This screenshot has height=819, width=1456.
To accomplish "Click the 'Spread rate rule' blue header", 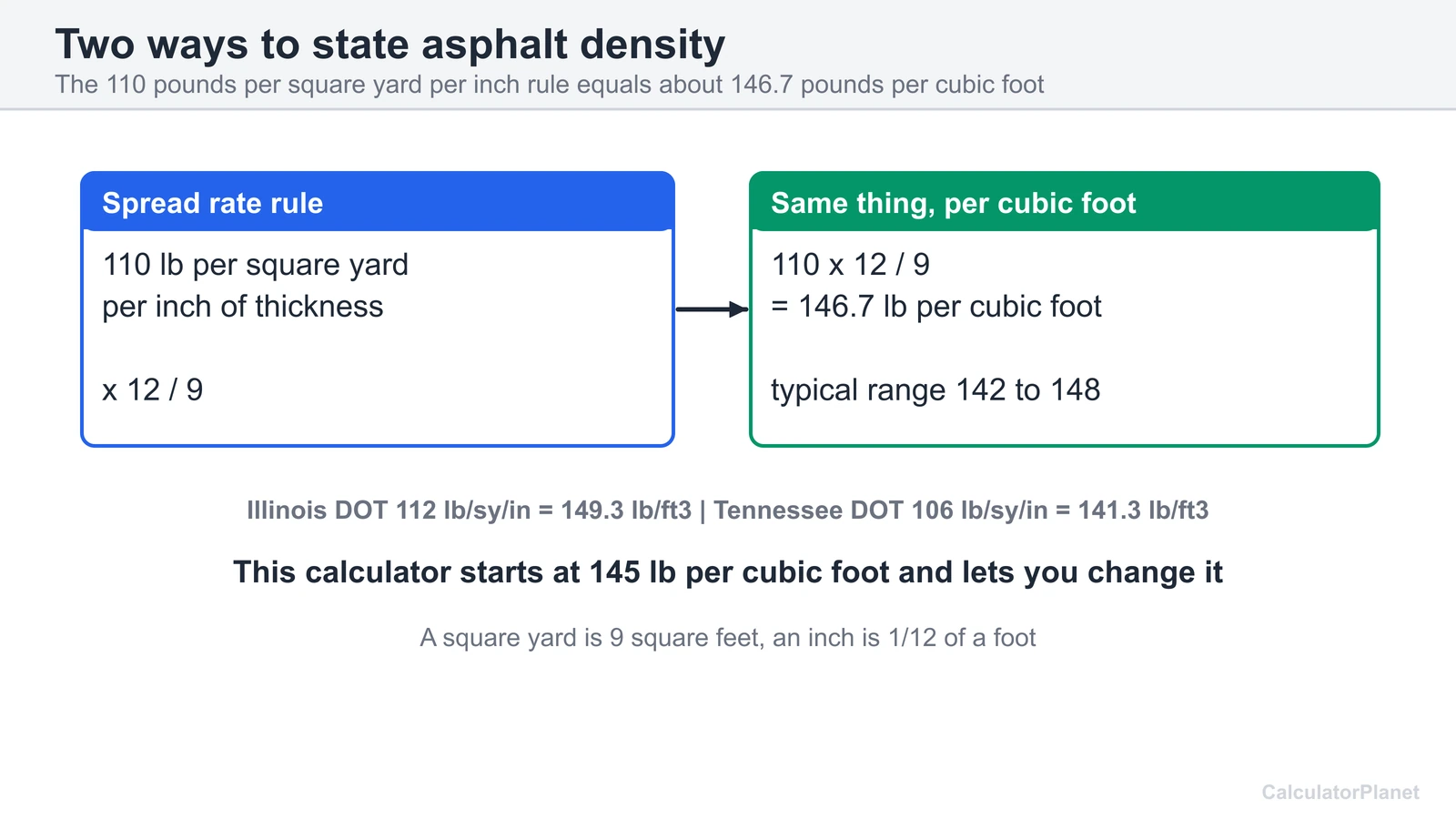I will 378,202.
